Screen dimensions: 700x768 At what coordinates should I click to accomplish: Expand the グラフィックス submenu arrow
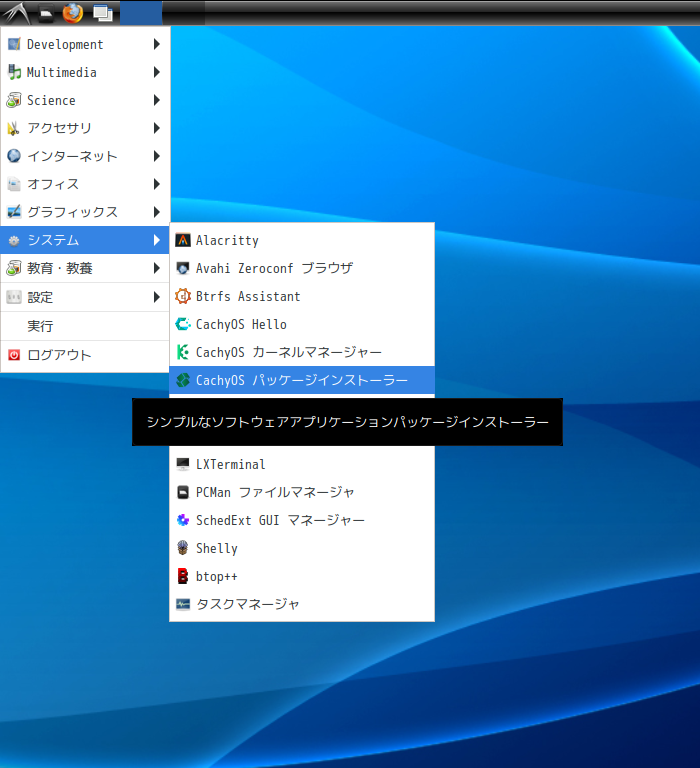pyautogui.click(x=157, y=212)
